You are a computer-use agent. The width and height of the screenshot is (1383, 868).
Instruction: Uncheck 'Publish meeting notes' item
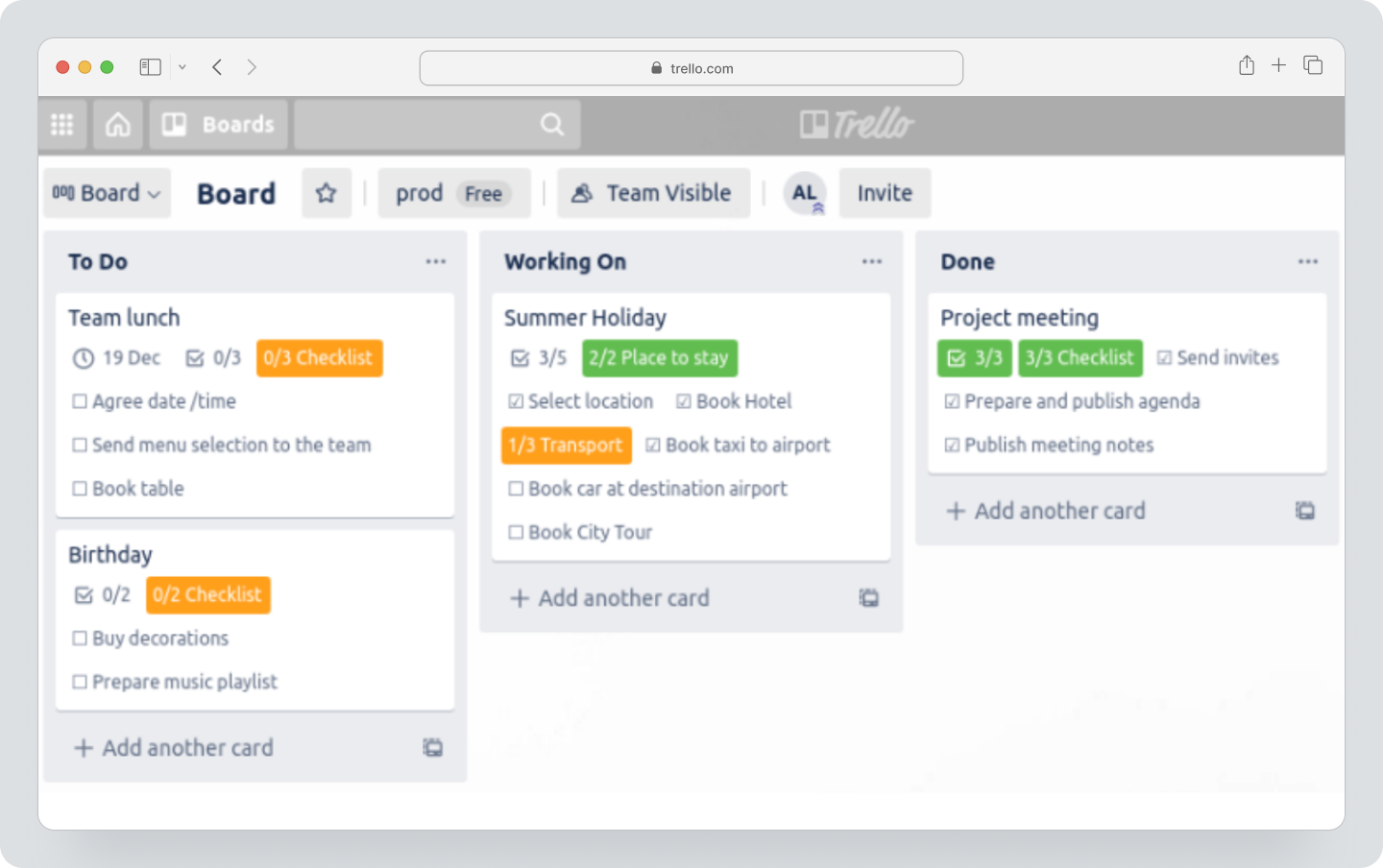pyautogui.click(x=952, y=445)
